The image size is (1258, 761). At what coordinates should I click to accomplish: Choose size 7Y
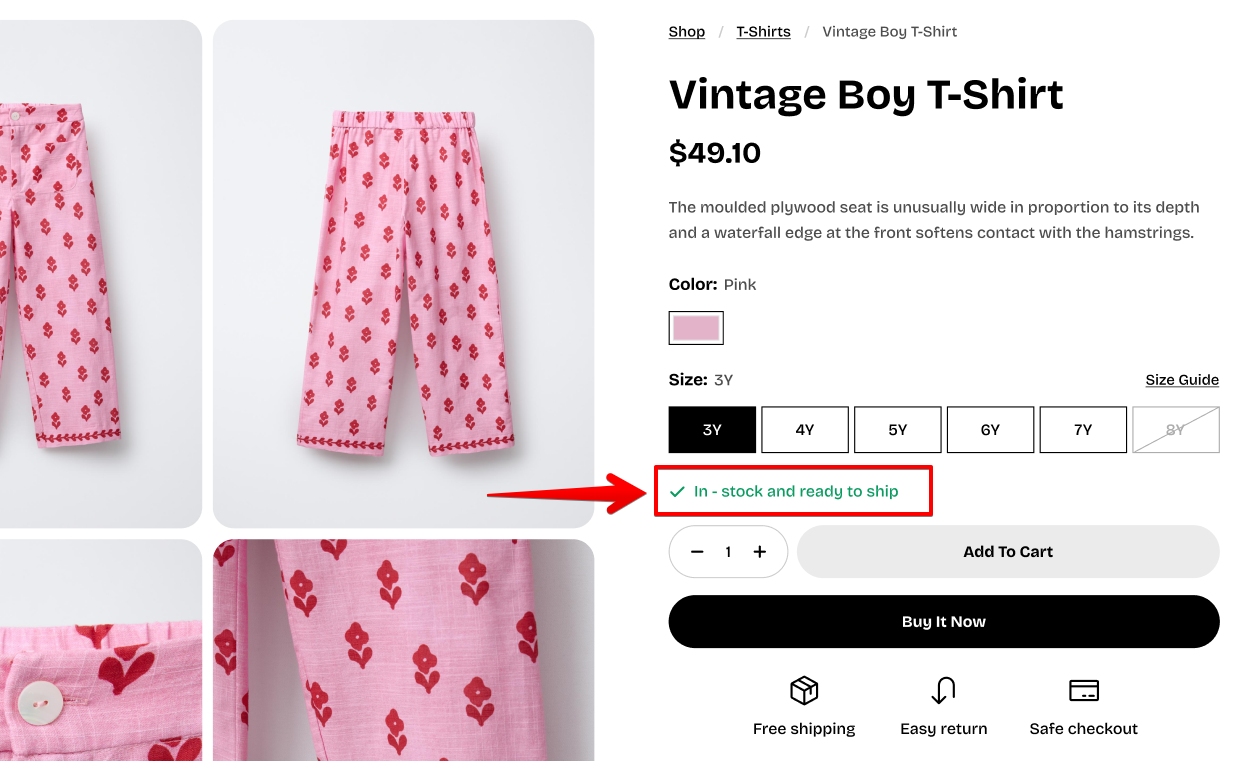click(x=1083, y=430)
